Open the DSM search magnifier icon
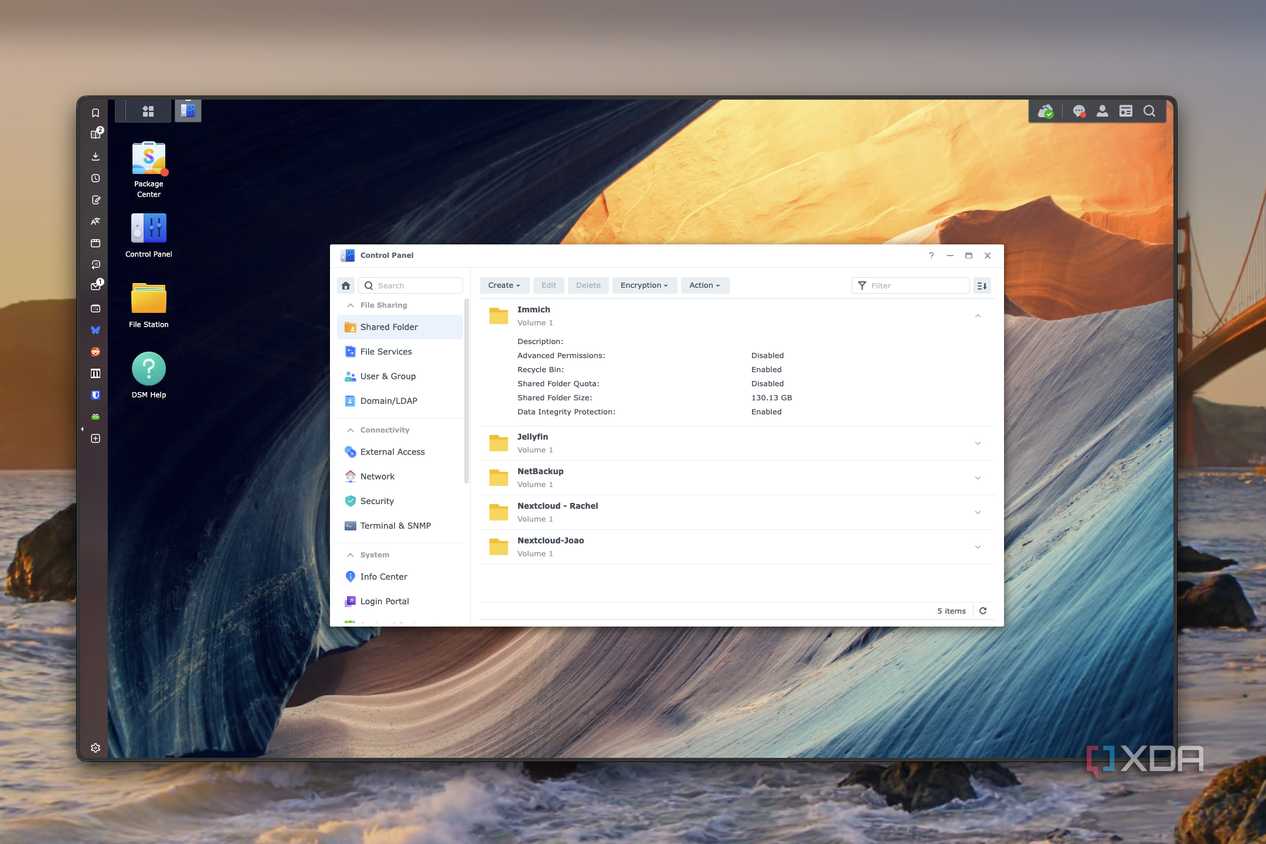 (x=1150, y=111)
